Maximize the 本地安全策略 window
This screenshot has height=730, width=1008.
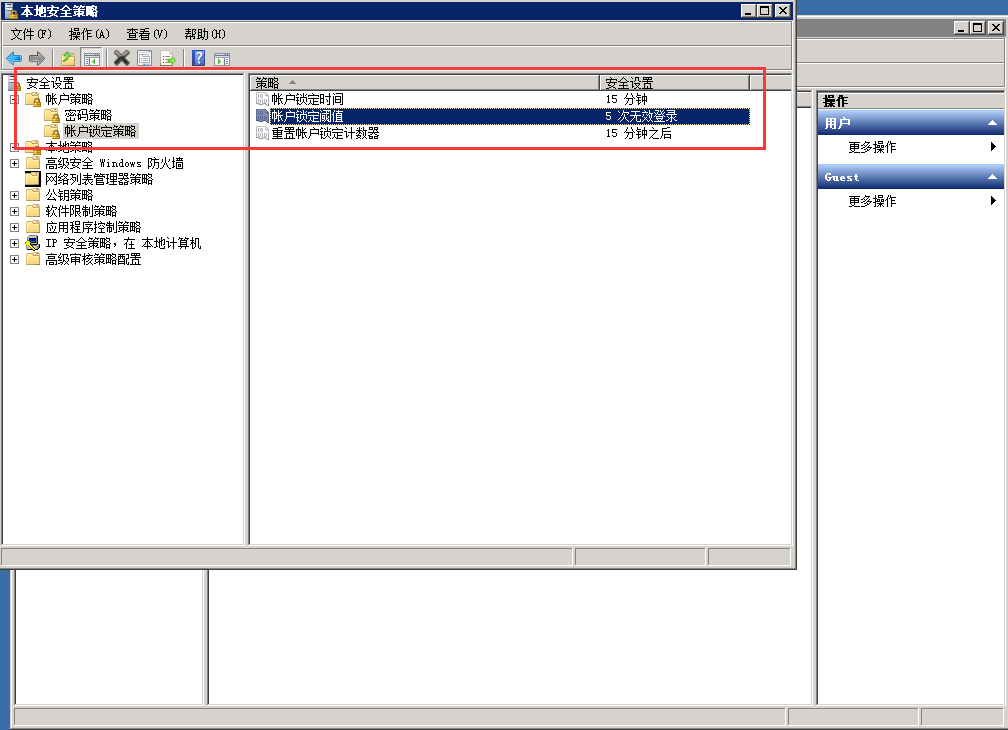point(764,10)
